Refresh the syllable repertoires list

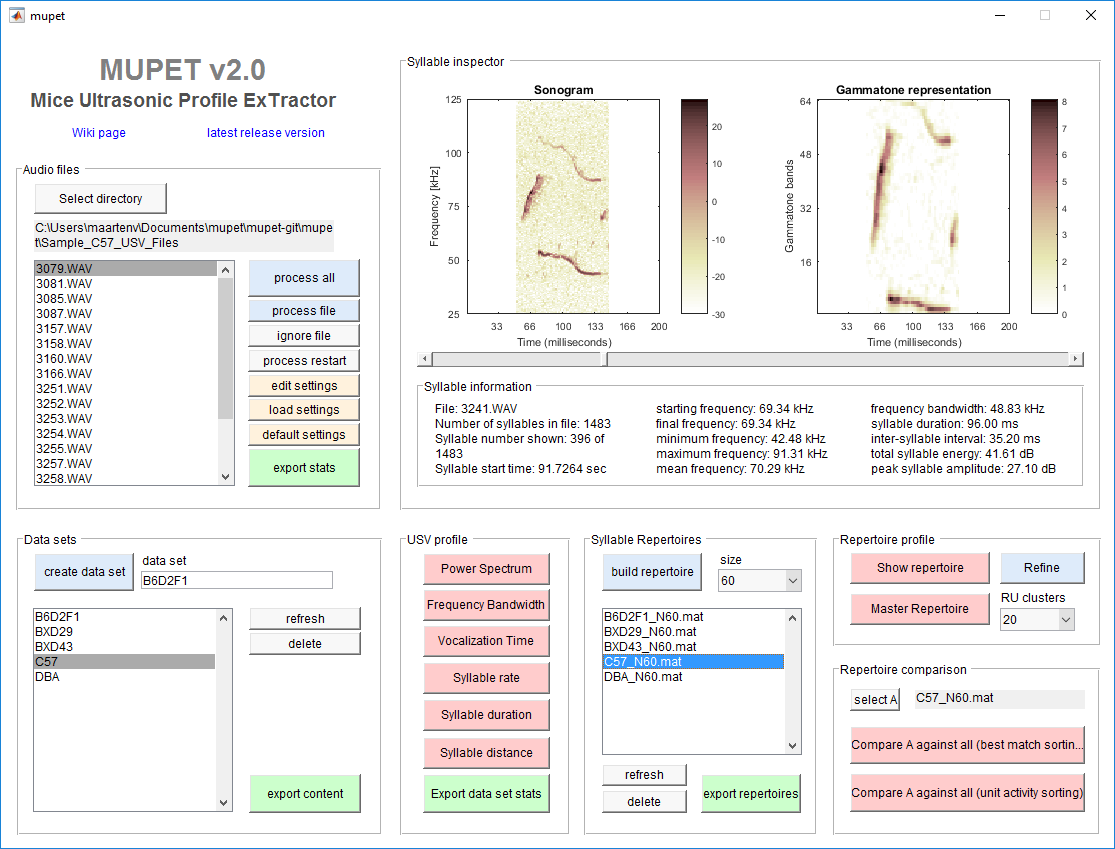[x=644, y=775]
